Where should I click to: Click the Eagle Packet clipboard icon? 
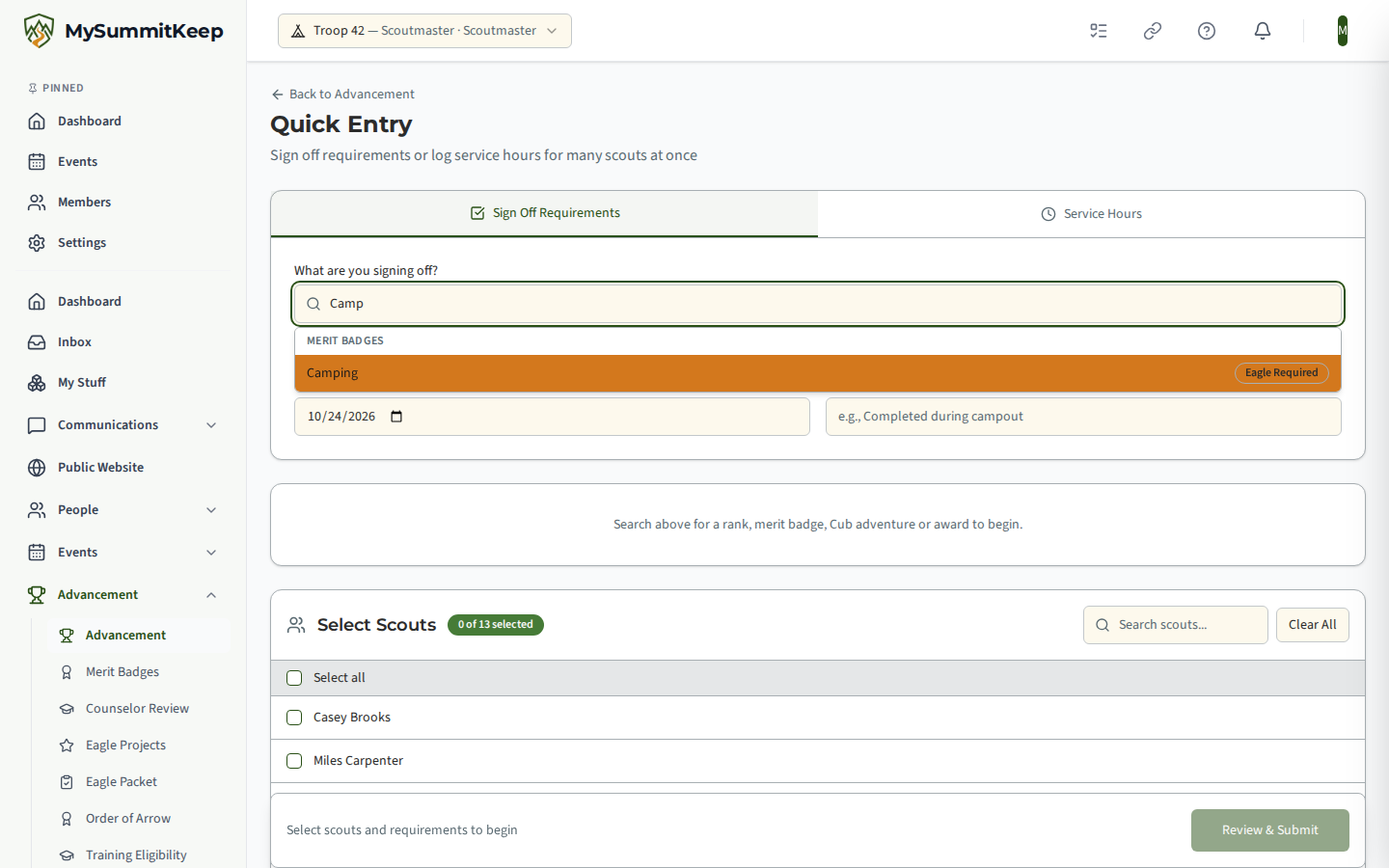tap(67, 782)
